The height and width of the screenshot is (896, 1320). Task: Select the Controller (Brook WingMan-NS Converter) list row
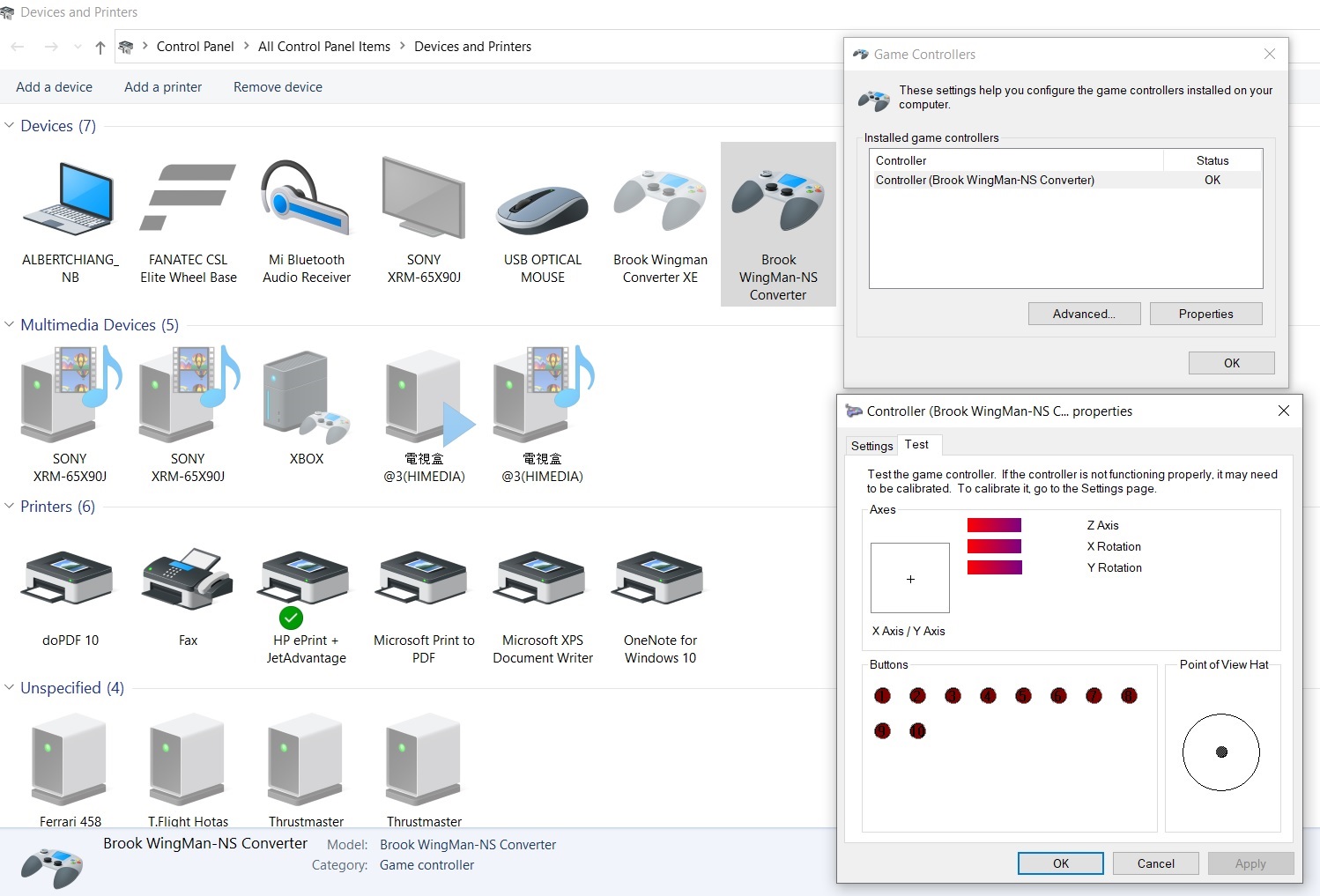(x=1065, y=180)
